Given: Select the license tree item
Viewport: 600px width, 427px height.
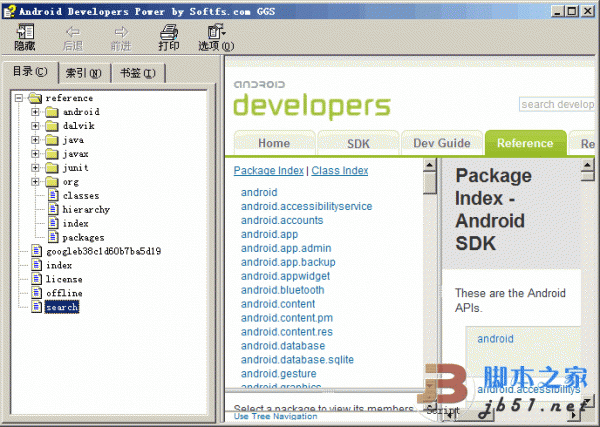Looking at the screenshot, I should coord(64,279).
